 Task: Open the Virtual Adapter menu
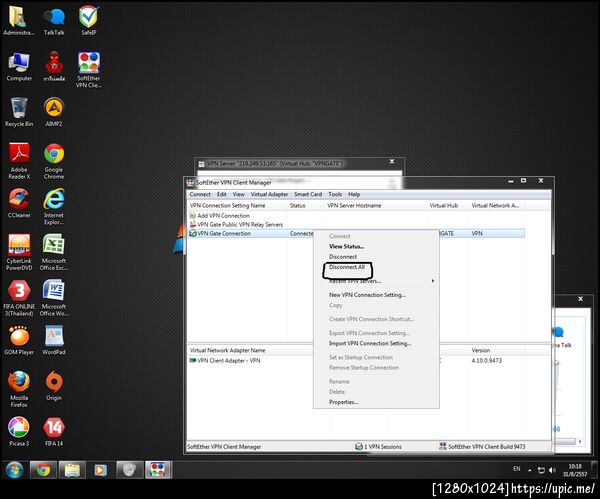tap(269, 194)
